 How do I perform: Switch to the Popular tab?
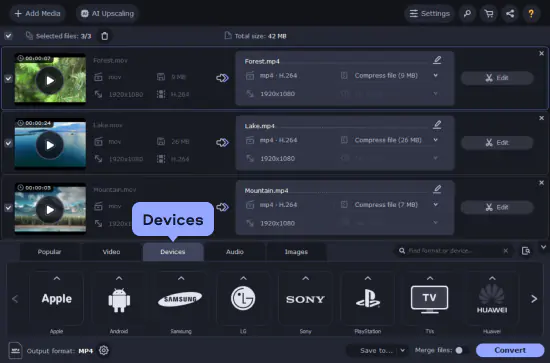[49, 252]
